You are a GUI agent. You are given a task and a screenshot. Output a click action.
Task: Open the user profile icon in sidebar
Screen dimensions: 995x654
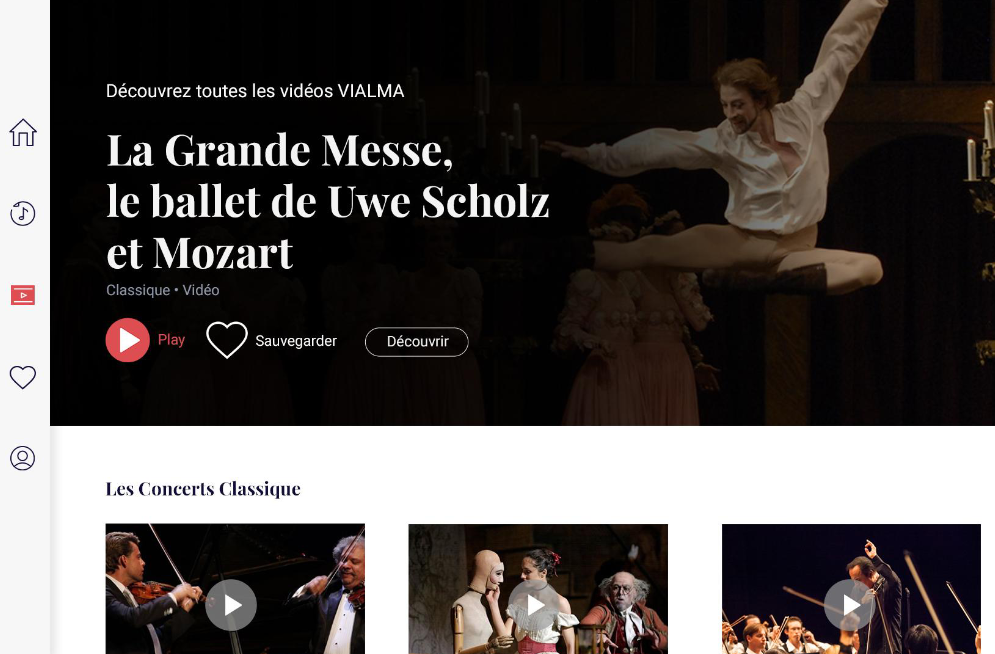pyautogui.click(x=23, y=458)
